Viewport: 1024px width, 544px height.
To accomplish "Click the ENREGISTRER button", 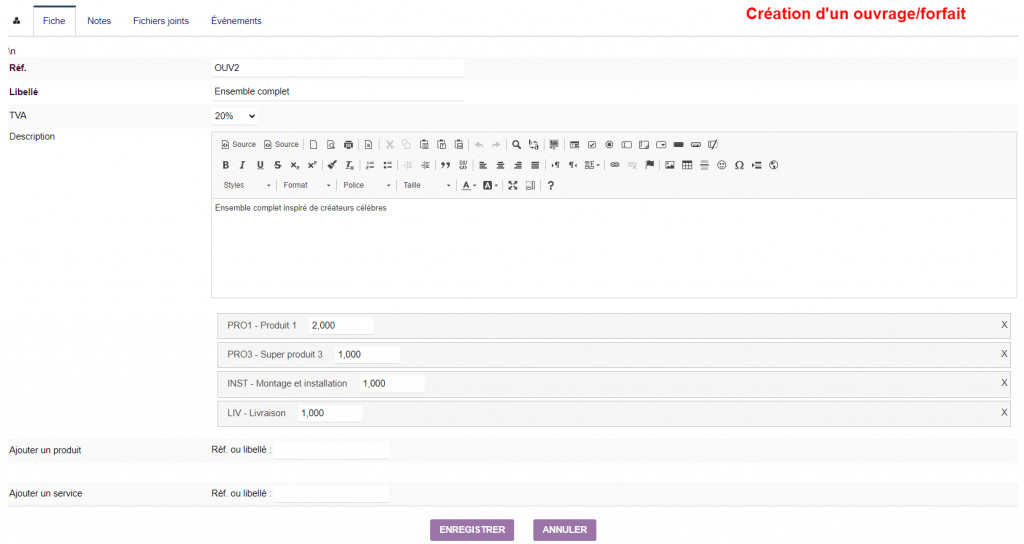I will coord(472,530).
